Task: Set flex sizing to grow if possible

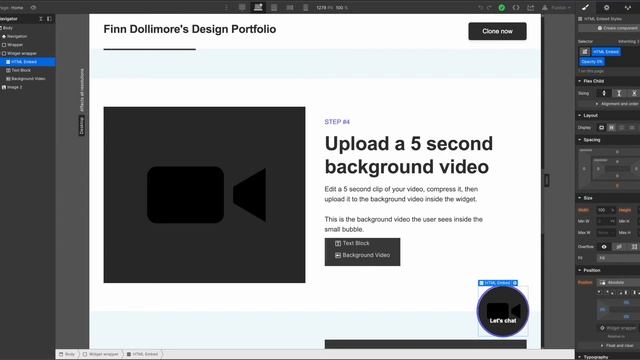Action: (x=619, y=93)
